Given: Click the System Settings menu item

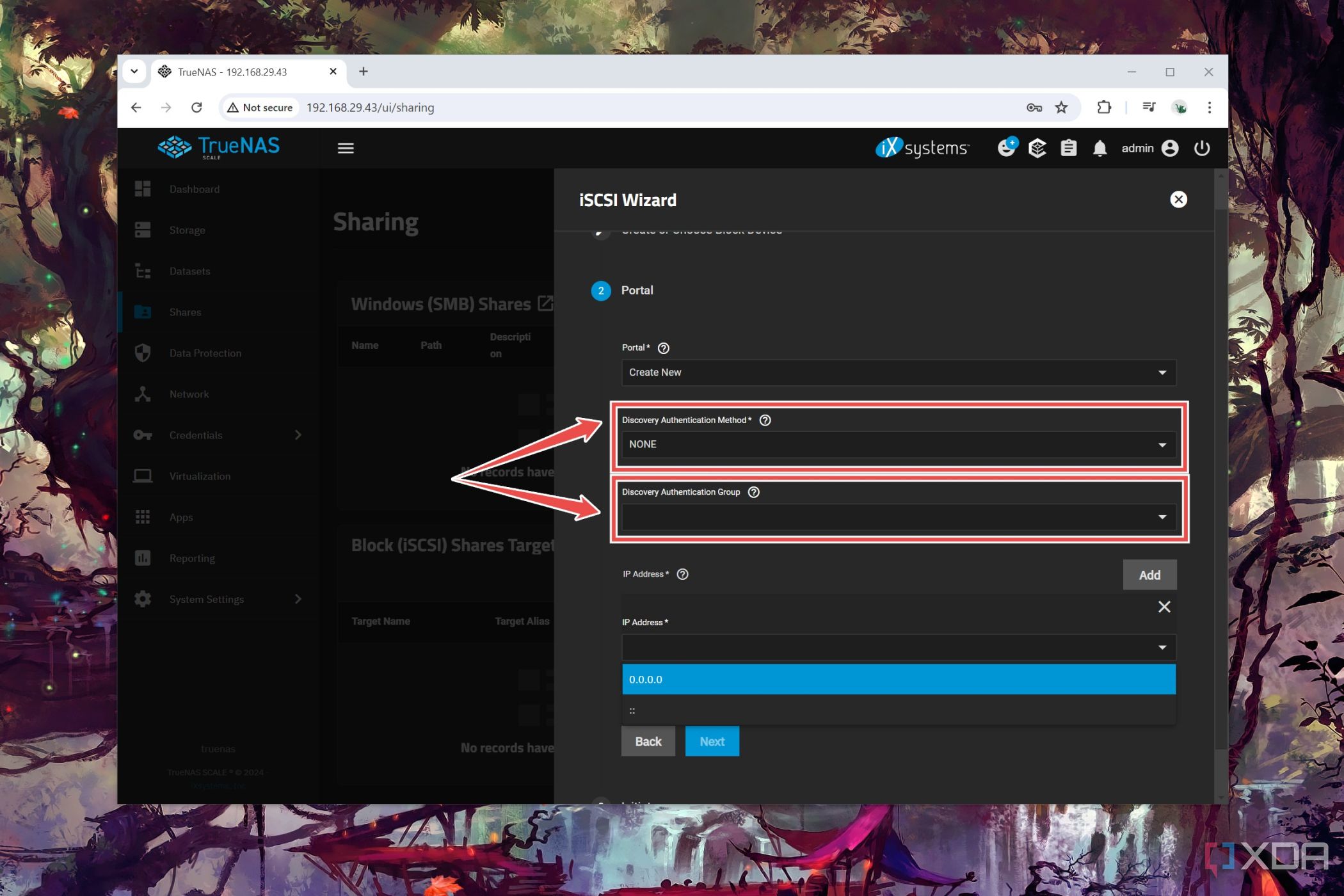Looking at the screenshot, I should point(206,599).
